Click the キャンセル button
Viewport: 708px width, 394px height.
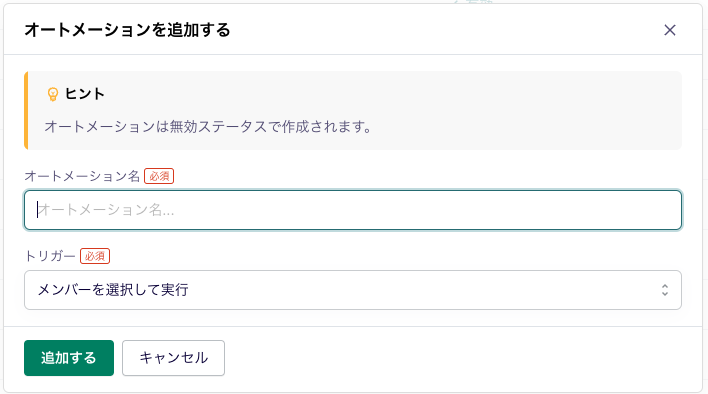(173, 358)
